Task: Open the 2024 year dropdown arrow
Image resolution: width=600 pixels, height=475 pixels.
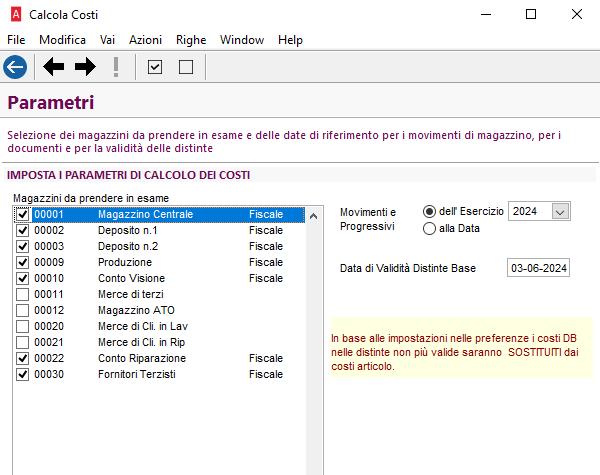Action: pos(560,211)
